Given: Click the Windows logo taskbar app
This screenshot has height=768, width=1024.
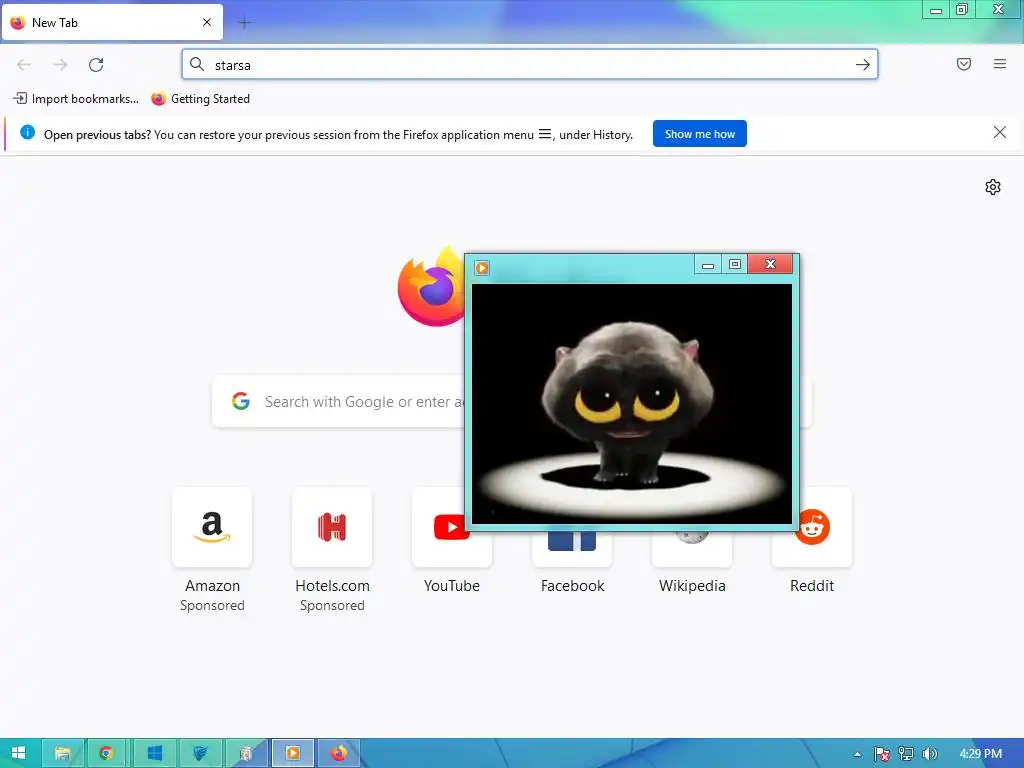Looking at the screenshot, I should (155, 754).
